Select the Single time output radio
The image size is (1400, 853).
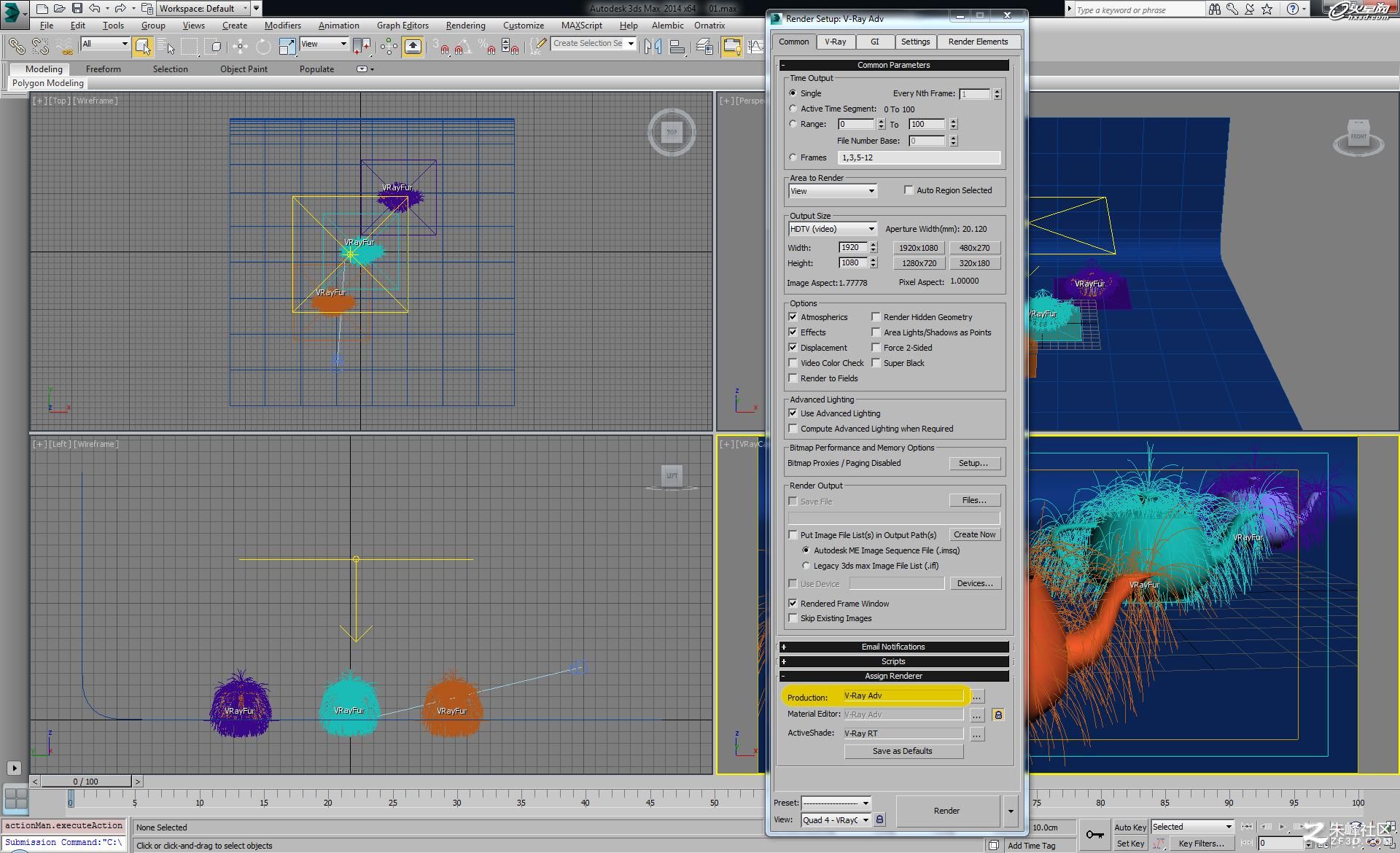click(793, 93)
